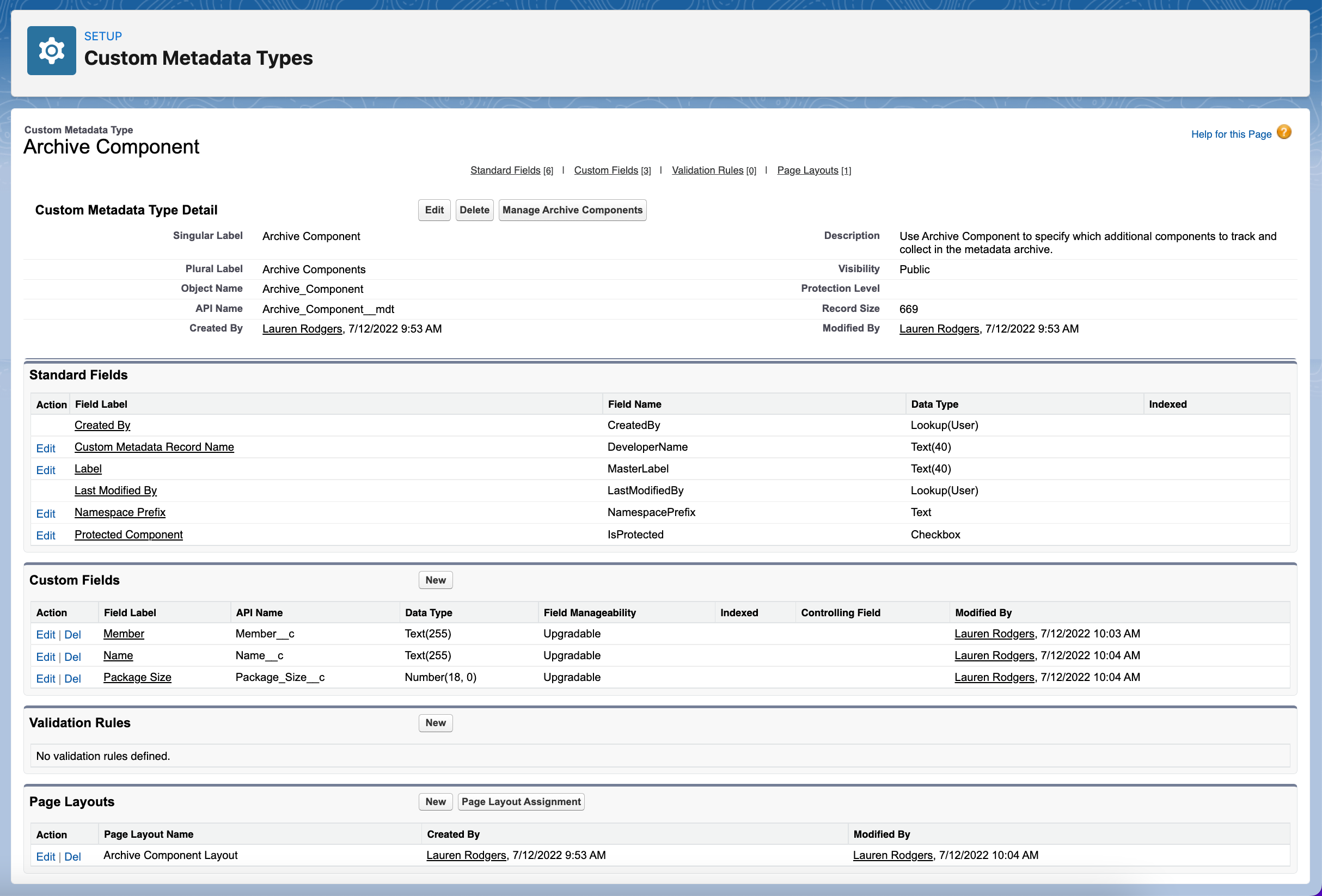
Task: Click New under Page Layouts
Action: 435,802
